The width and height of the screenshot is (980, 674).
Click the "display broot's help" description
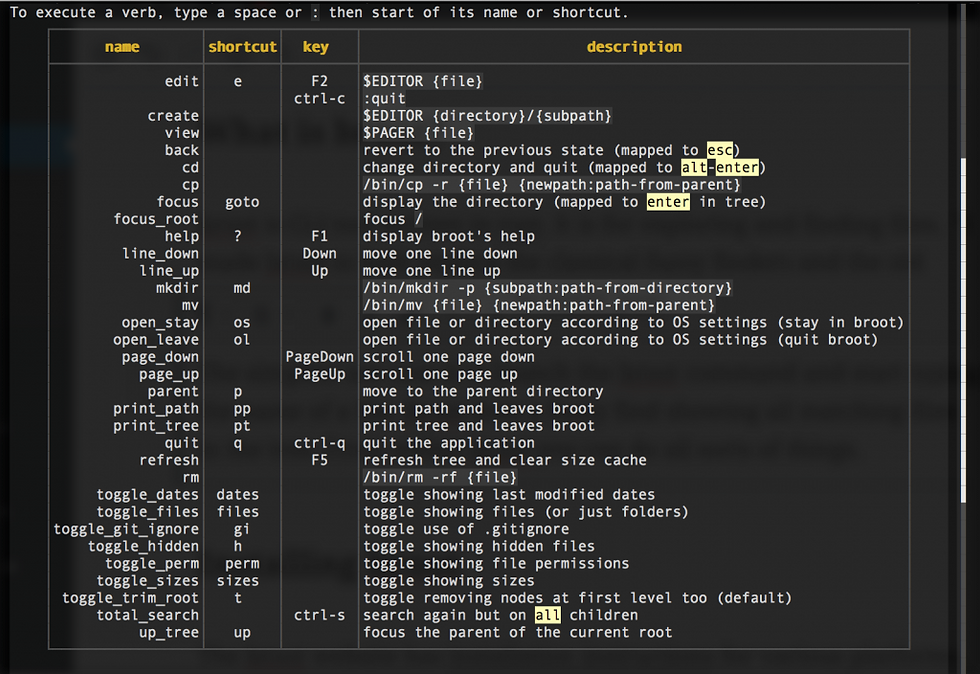click(x=449, y=236)
